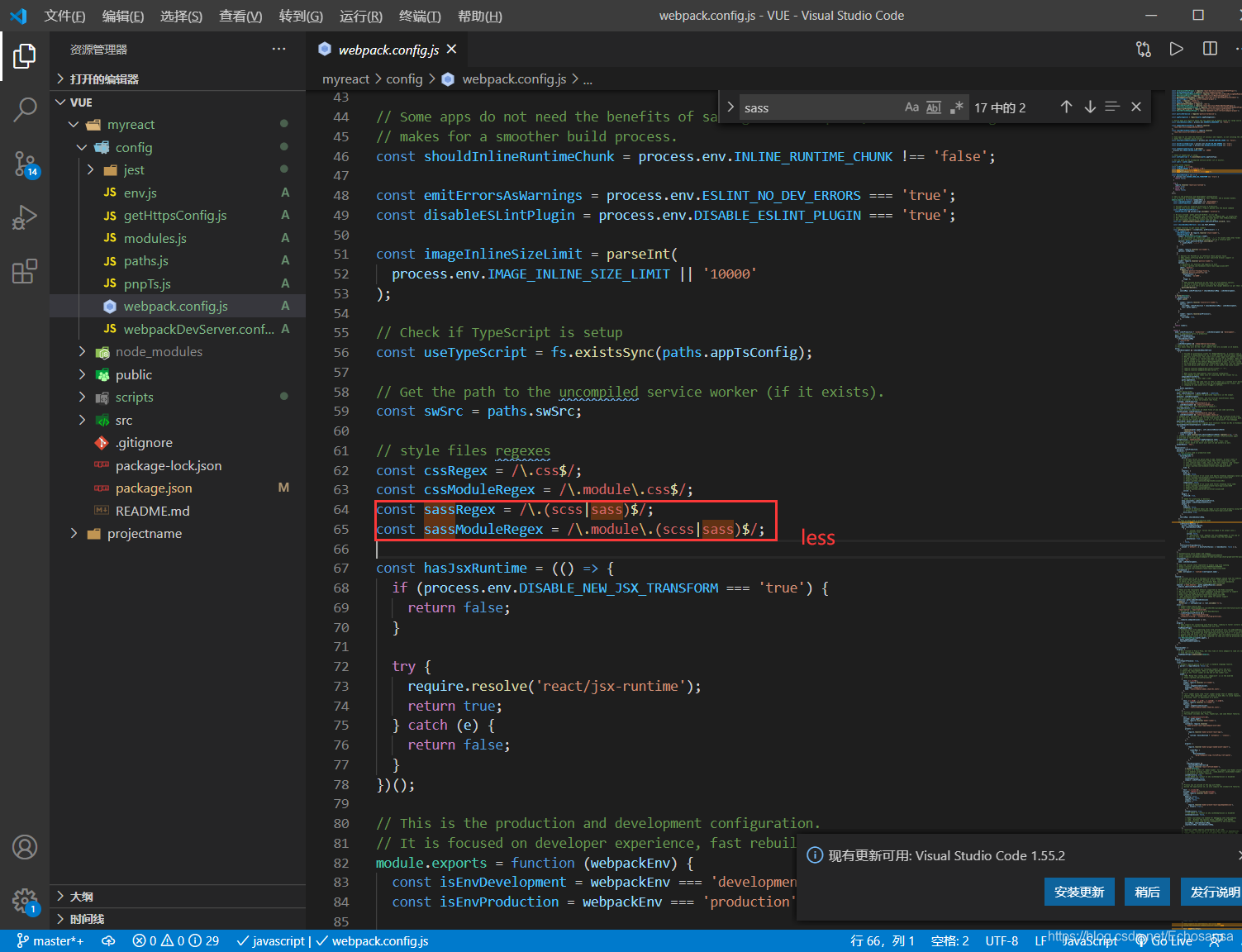The height and width of the screenshot is (952, 1242).
Task: Click the split editor right icon
Action: click(1210, 49)
